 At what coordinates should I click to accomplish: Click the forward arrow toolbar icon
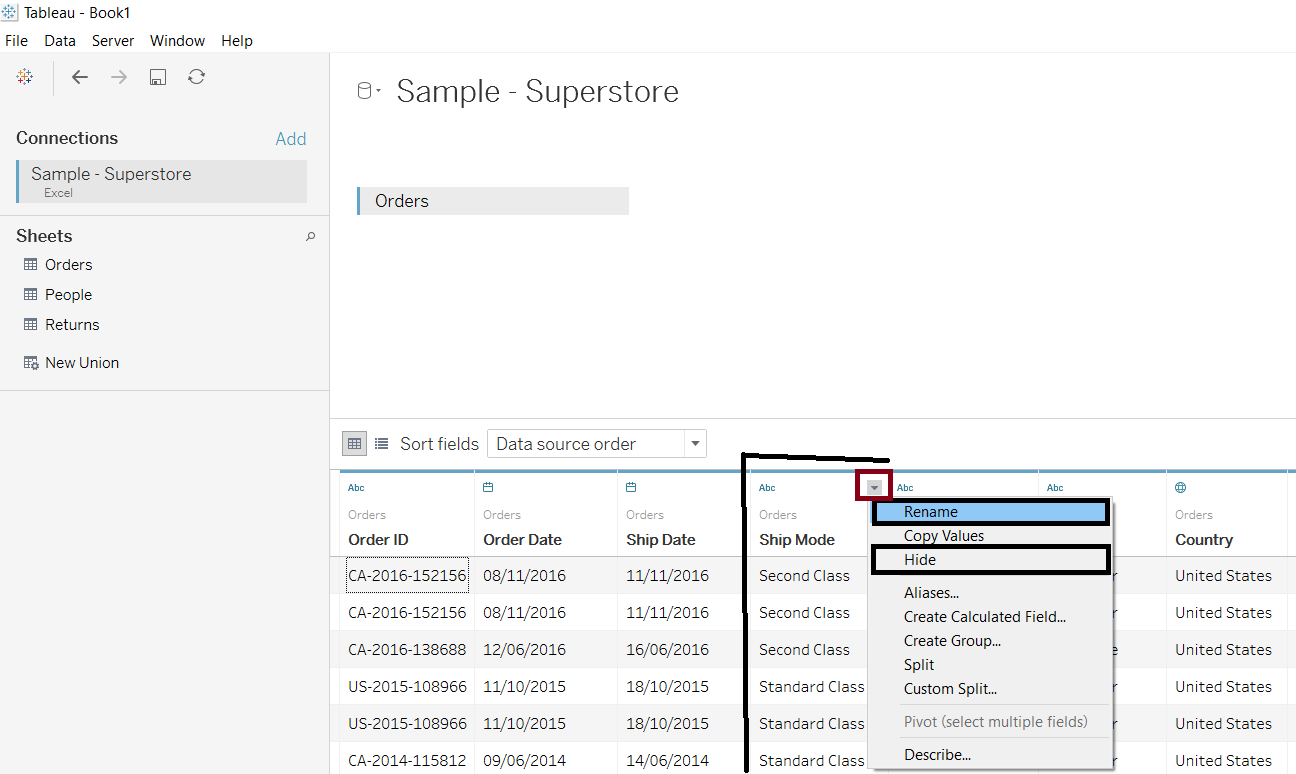[119, 77]
